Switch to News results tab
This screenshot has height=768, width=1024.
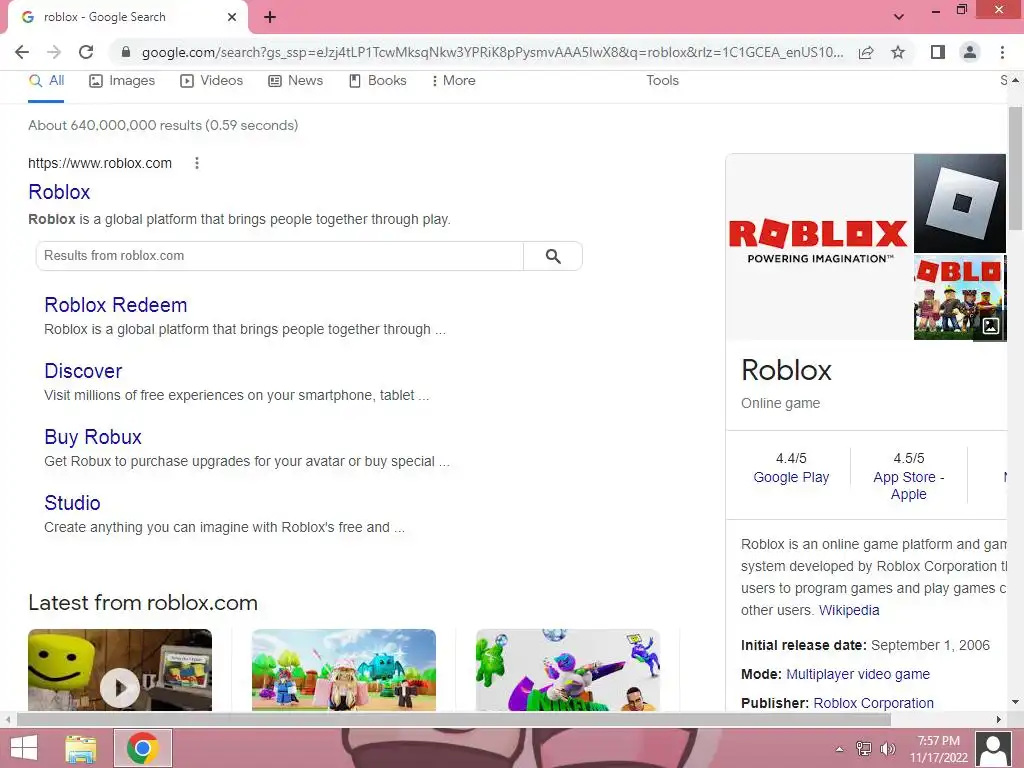coord(296,81)
